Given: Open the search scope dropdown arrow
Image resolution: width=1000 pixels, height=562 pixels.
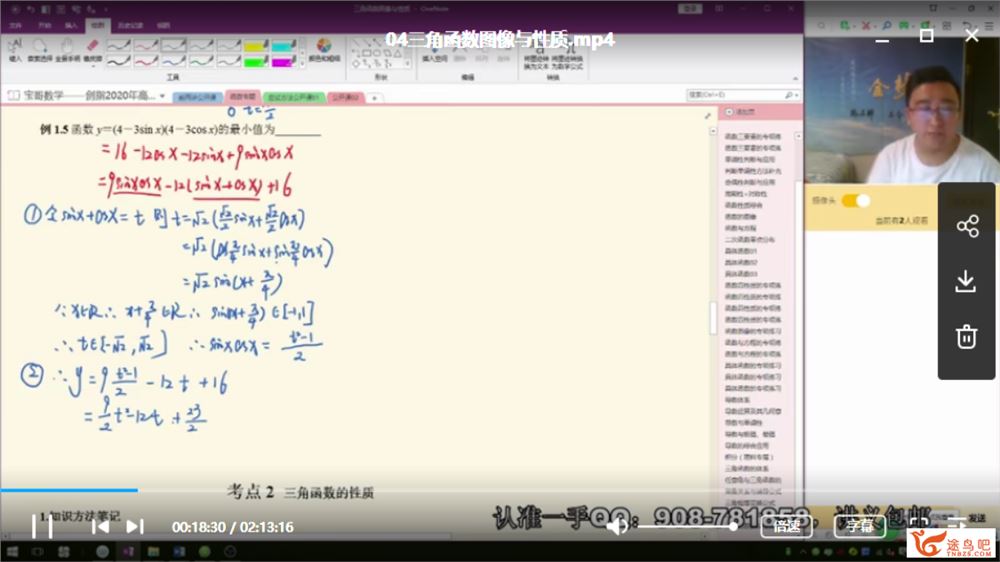Looking at the screenshot, I should (796, 95).
